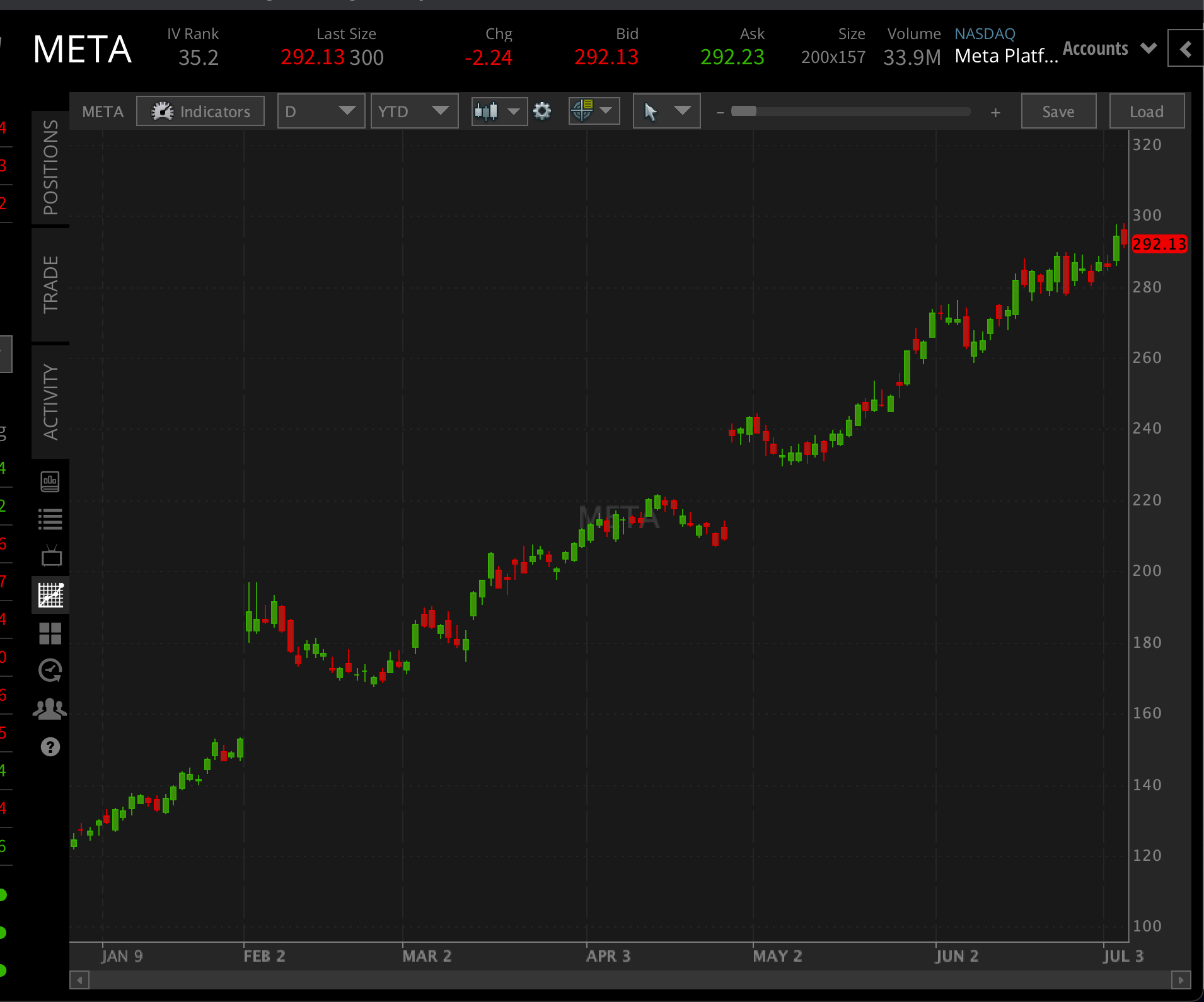Open the YTD range dropdown
The width and height of the screenshot is (1204, 1002).
coord(414,111)
